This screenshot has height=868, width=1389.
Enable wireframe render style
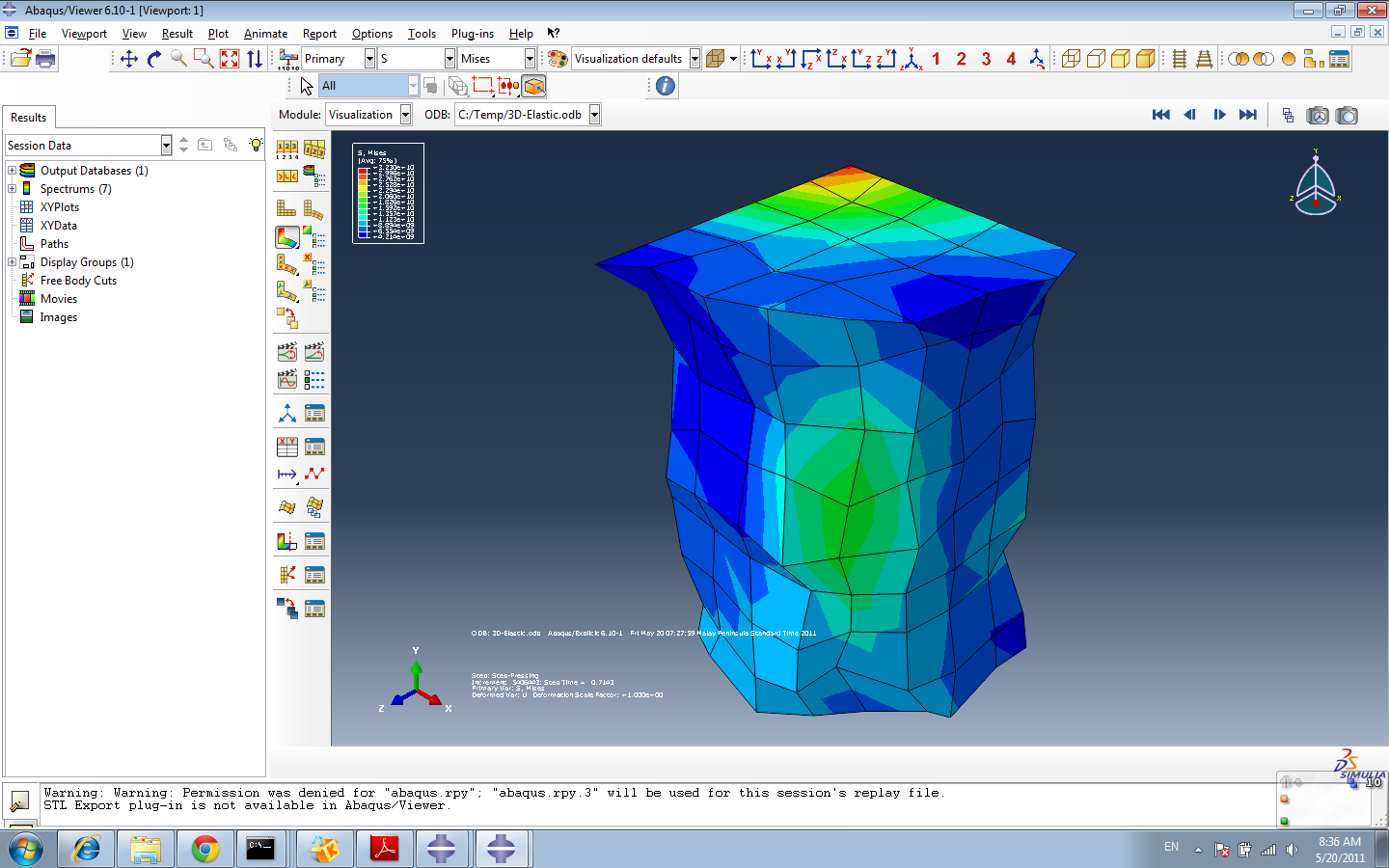point(1071,59)
